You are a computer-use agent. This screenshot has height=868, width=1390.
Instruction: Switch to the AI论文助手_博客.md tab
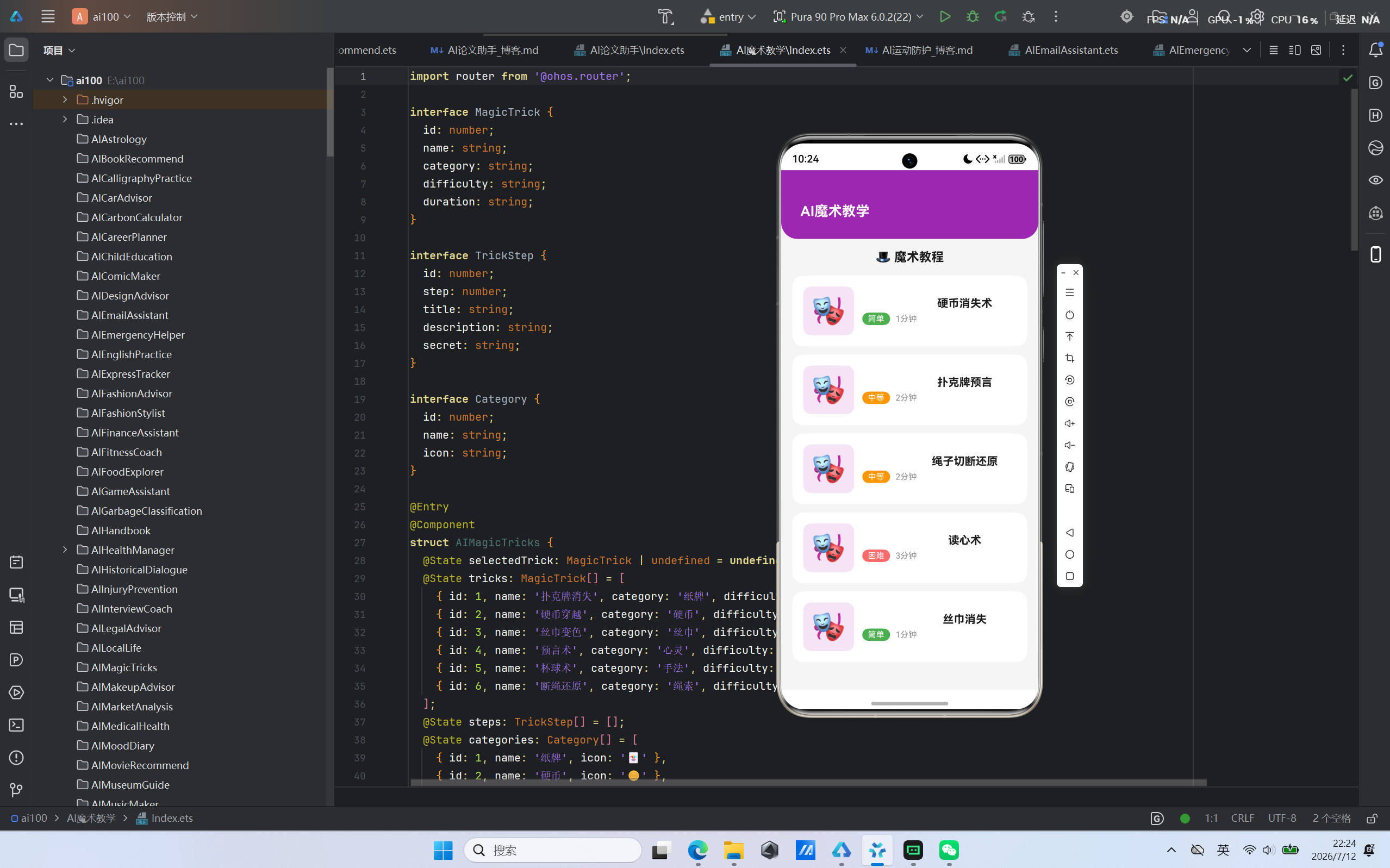[484, 50]
